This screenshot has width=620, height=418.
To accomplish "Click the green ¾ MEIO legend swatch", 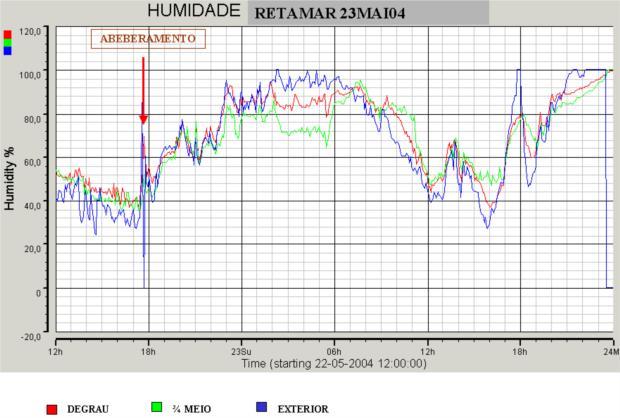I will 156,408.
